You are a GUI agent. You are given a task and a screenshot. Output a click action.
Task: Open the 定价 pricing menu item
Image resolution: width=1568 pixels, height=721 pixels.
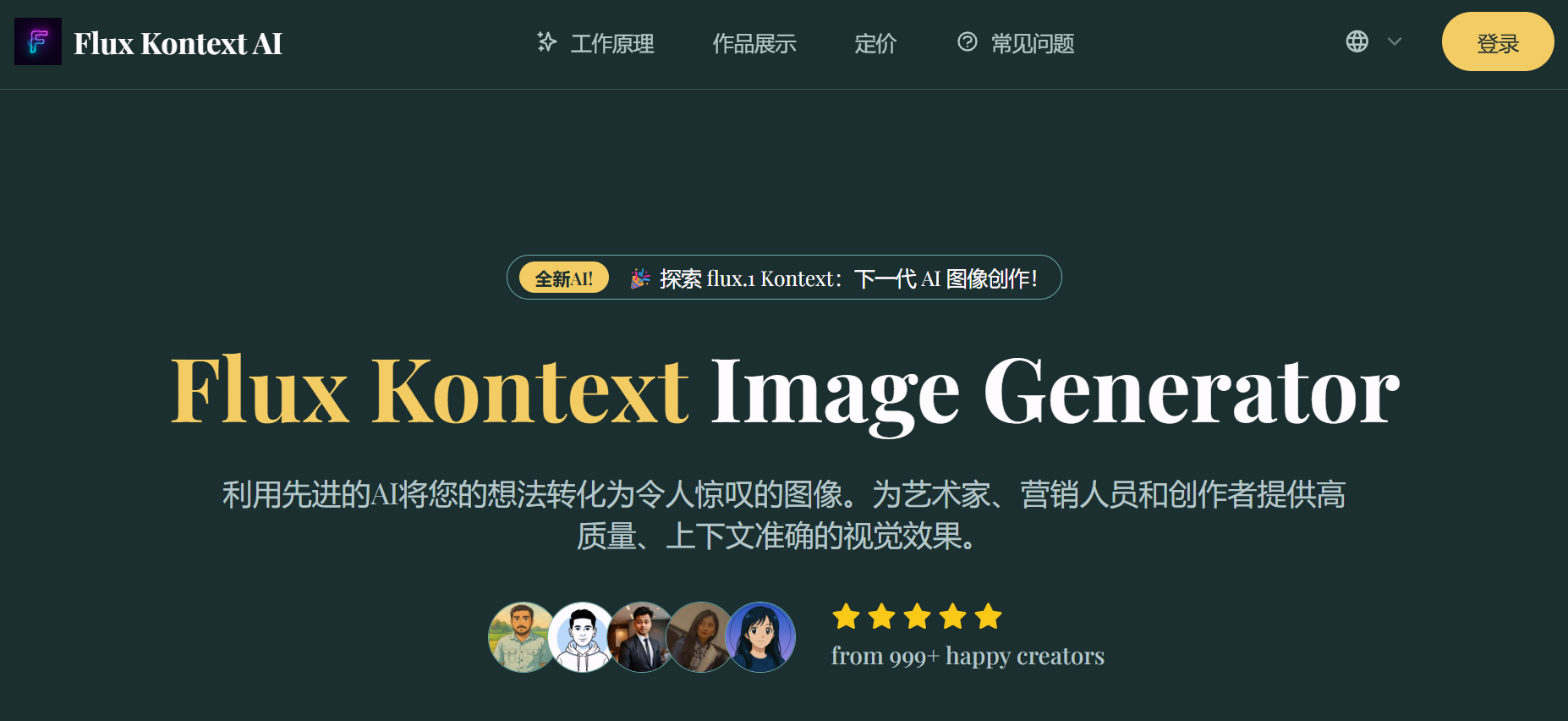coord(875,43)
